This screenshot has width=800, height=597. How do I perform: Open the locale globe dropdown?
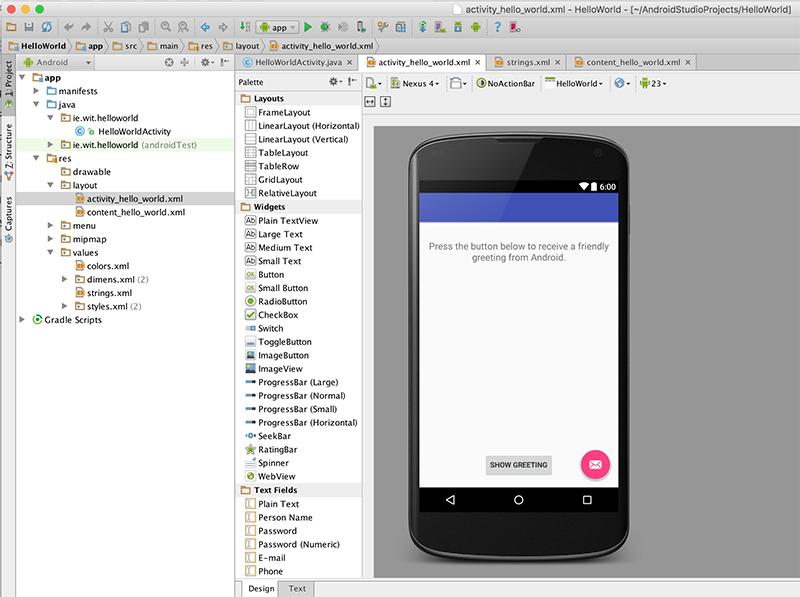point(622,83)
